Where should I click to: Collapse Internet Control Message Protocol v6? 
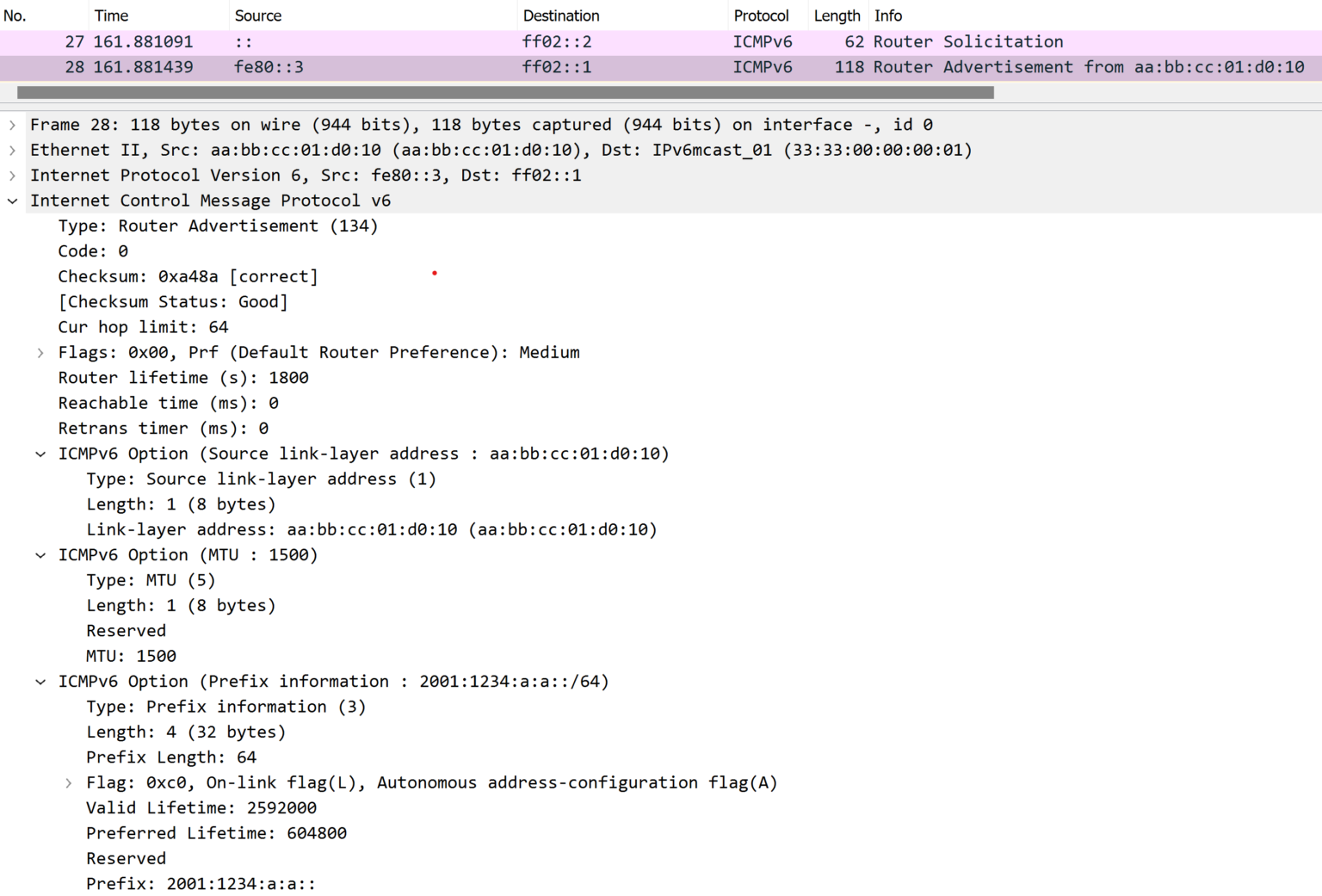tap(12, 201)
